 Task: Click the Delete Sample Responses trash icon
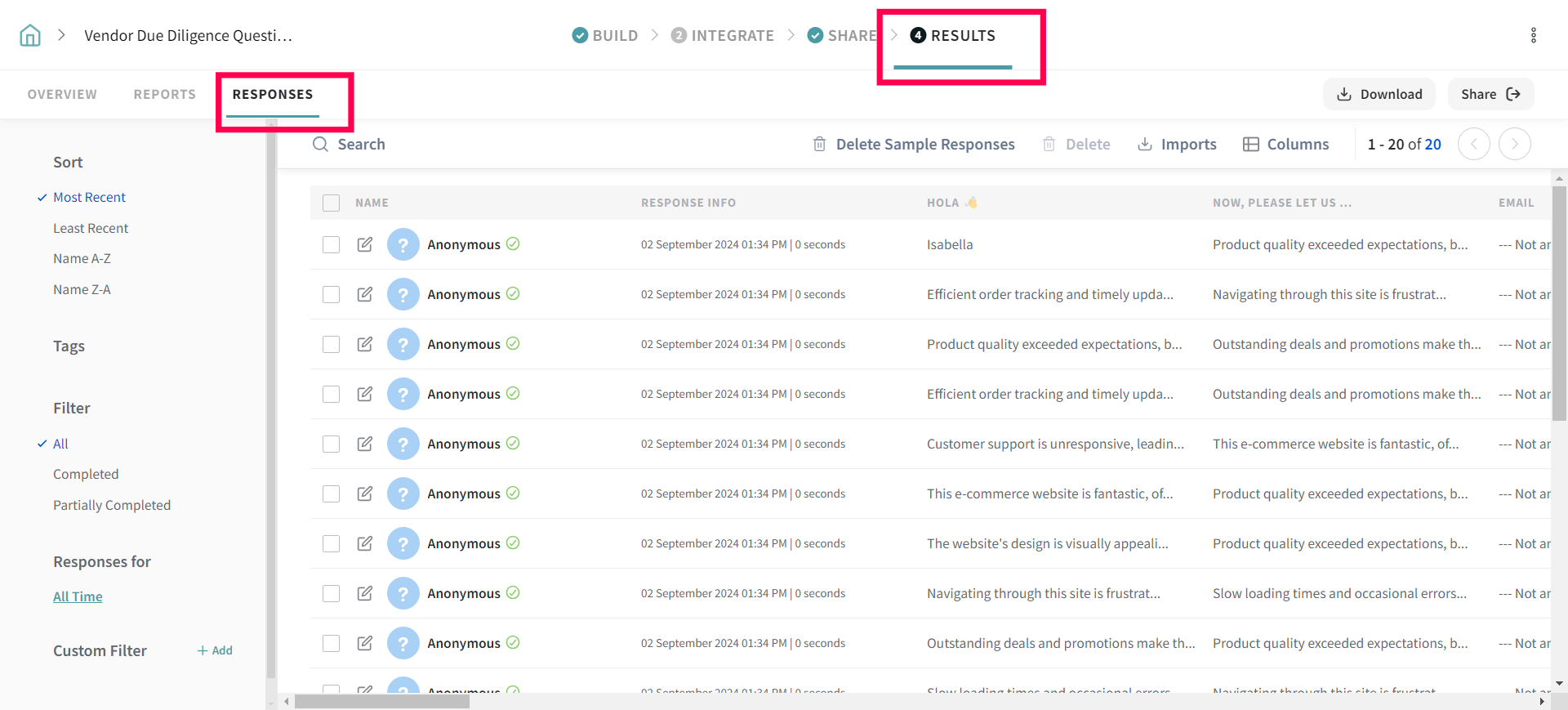coord(819,145)
